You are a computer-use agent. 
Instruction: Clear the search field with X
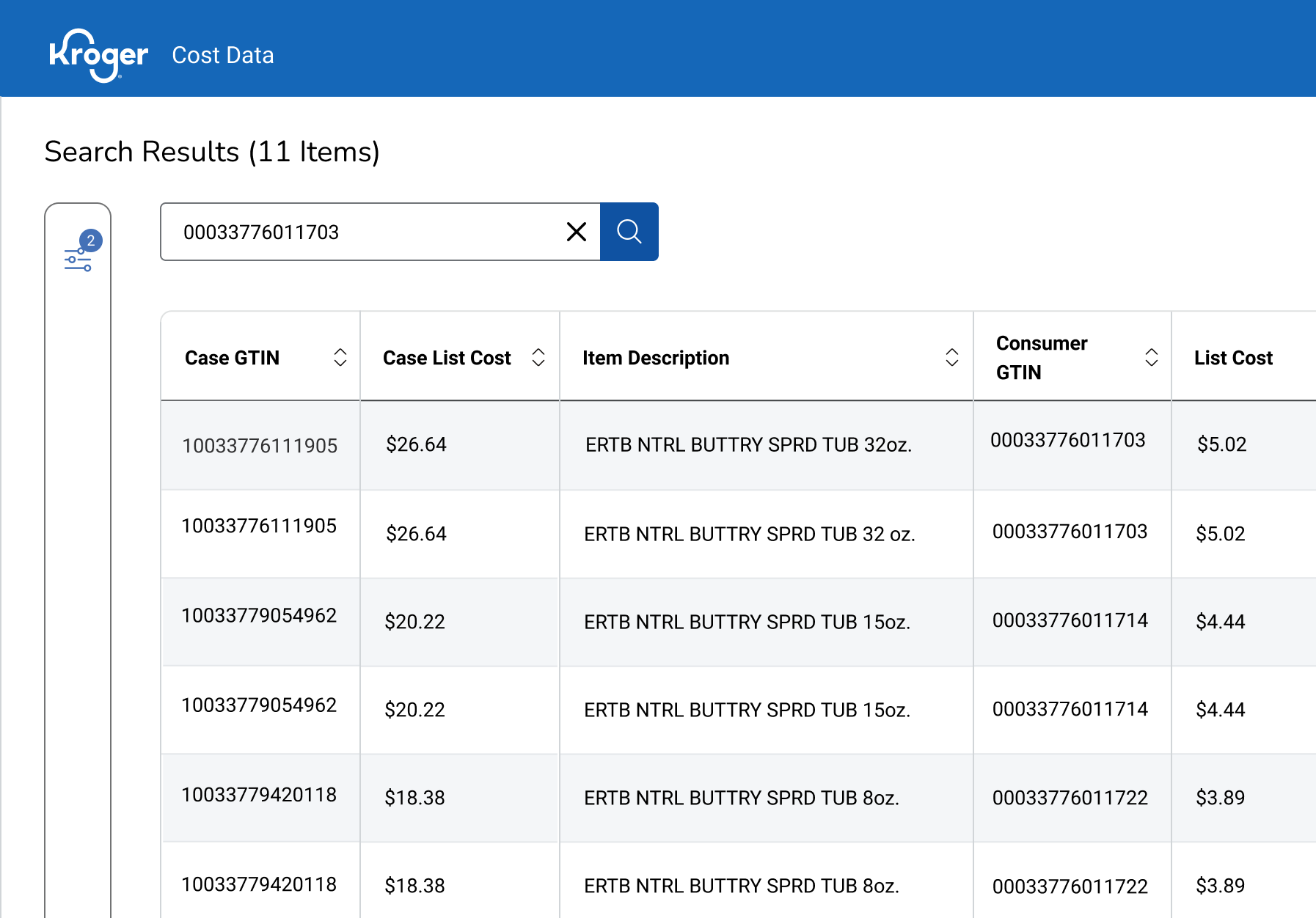[577, 232]
